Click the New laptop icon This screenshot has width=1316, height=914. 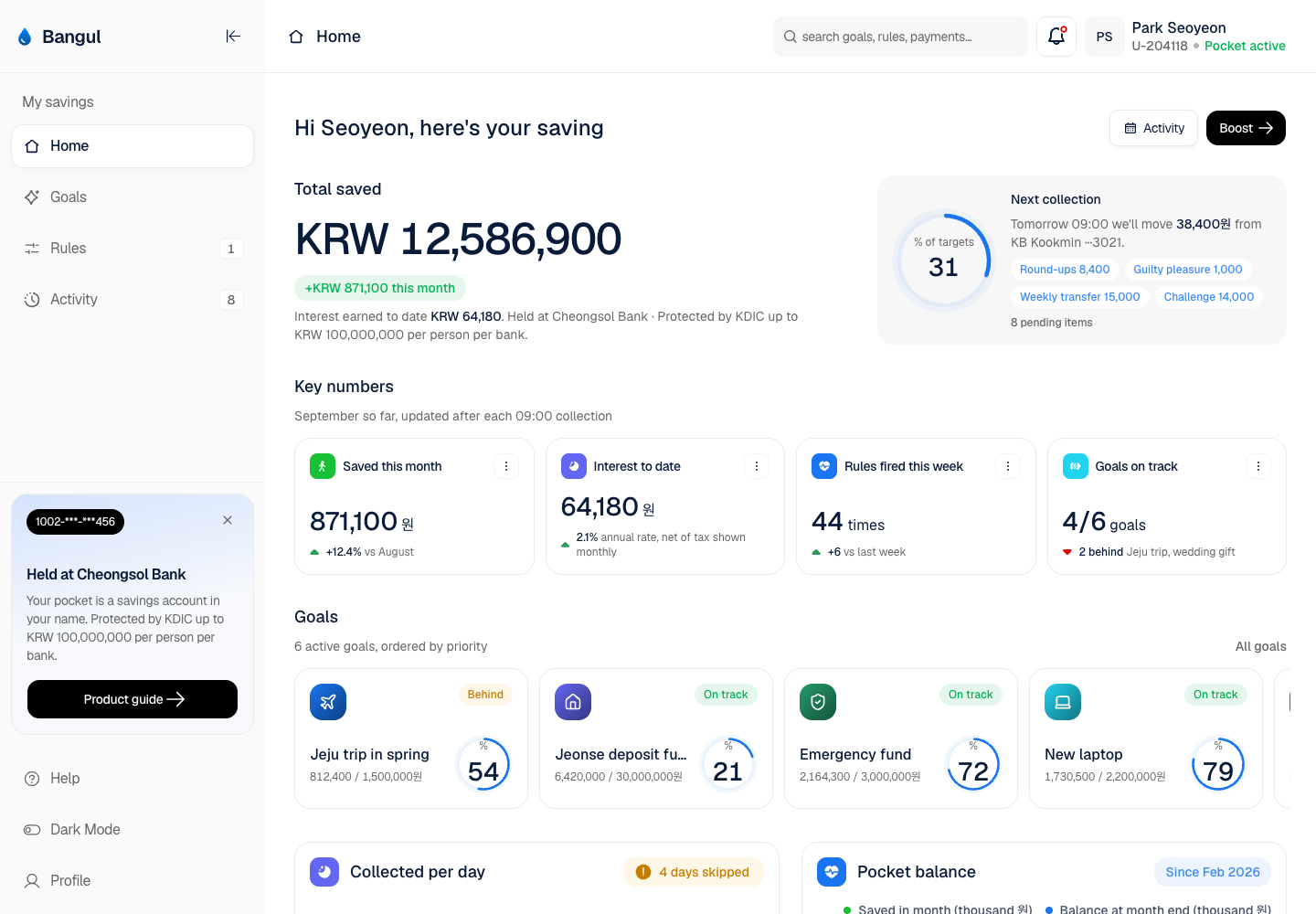tap(1063, 702)
